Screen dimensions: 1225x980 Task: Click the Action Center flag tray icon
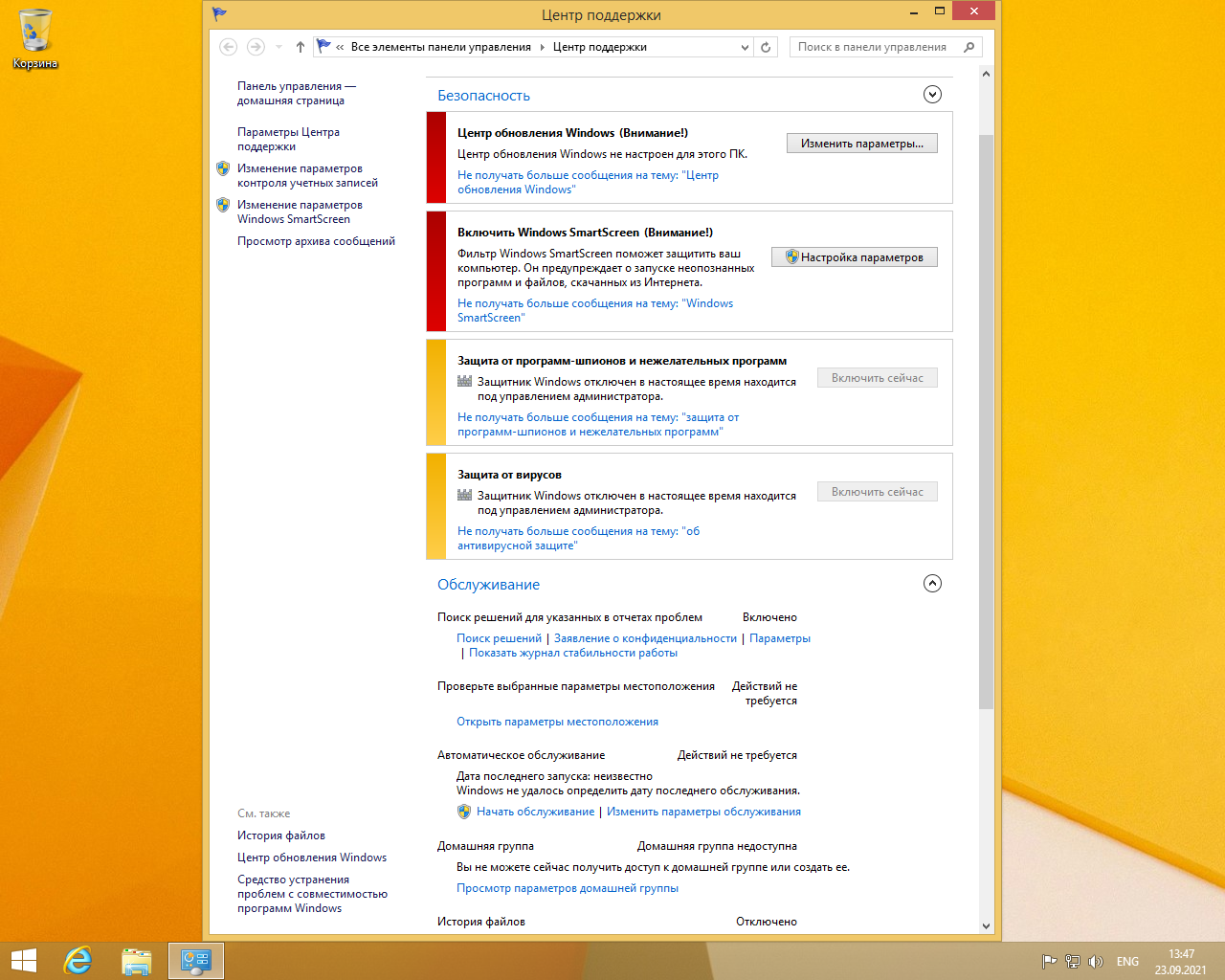tap(1049, 961)
